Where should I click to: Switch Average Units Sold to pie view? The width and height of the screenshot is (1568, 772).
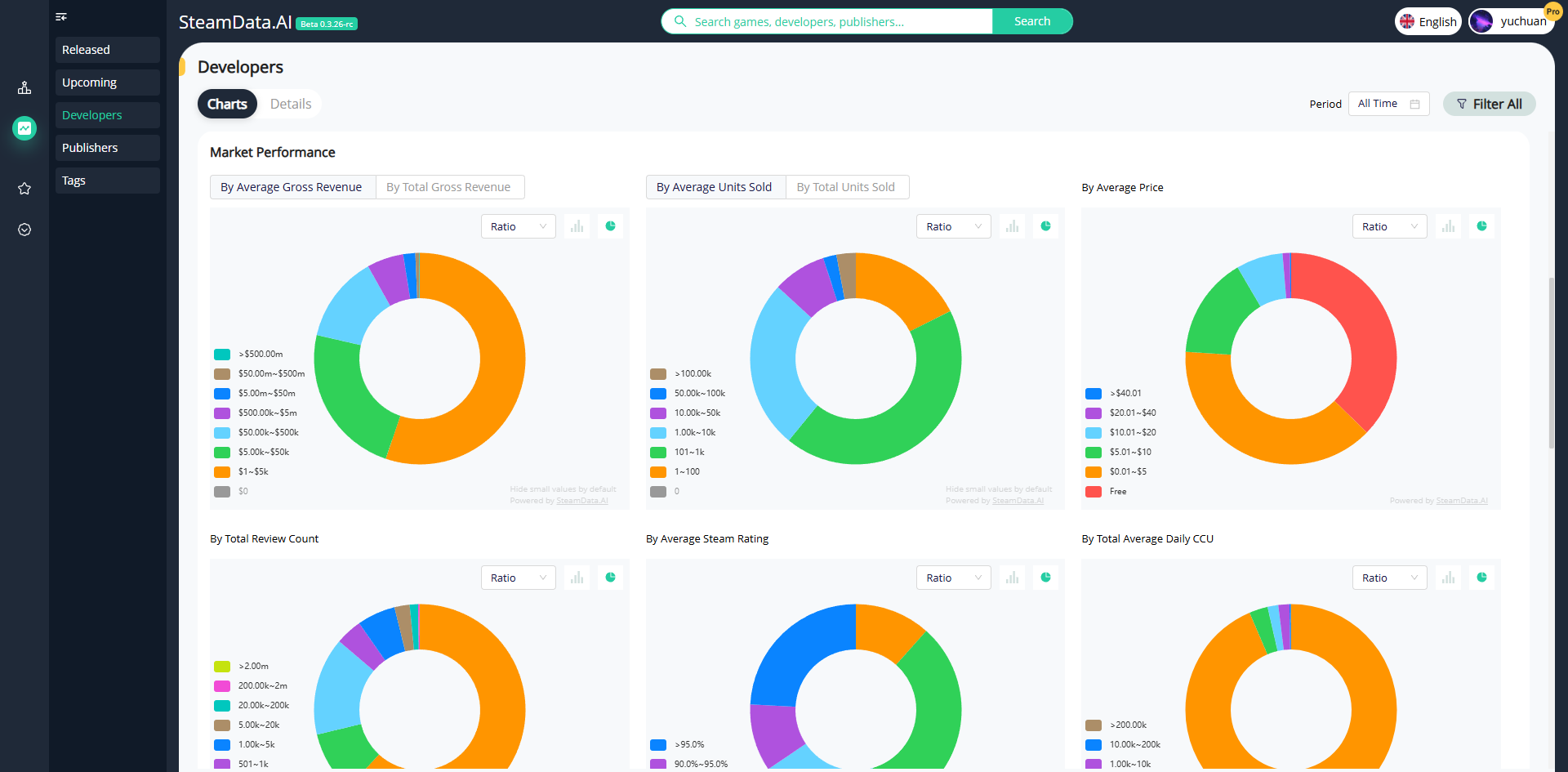point(1046,226)
